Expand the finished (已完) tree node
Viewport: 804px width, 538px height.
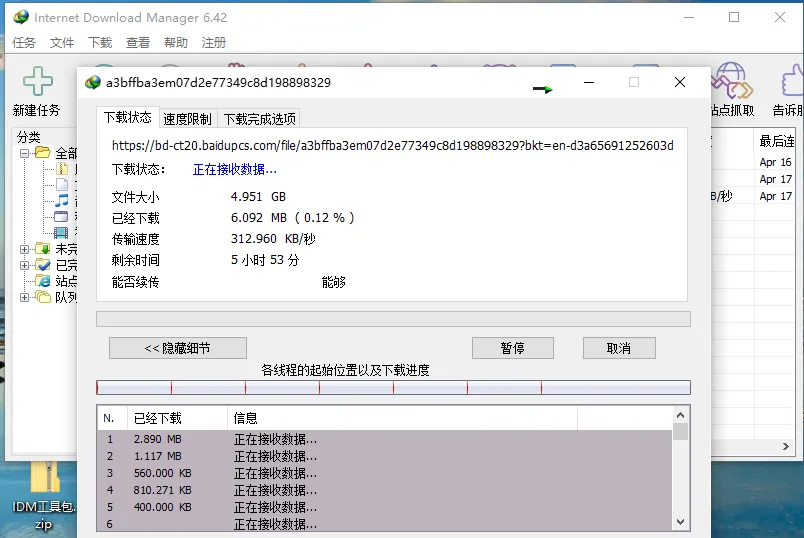pos(24,265)
